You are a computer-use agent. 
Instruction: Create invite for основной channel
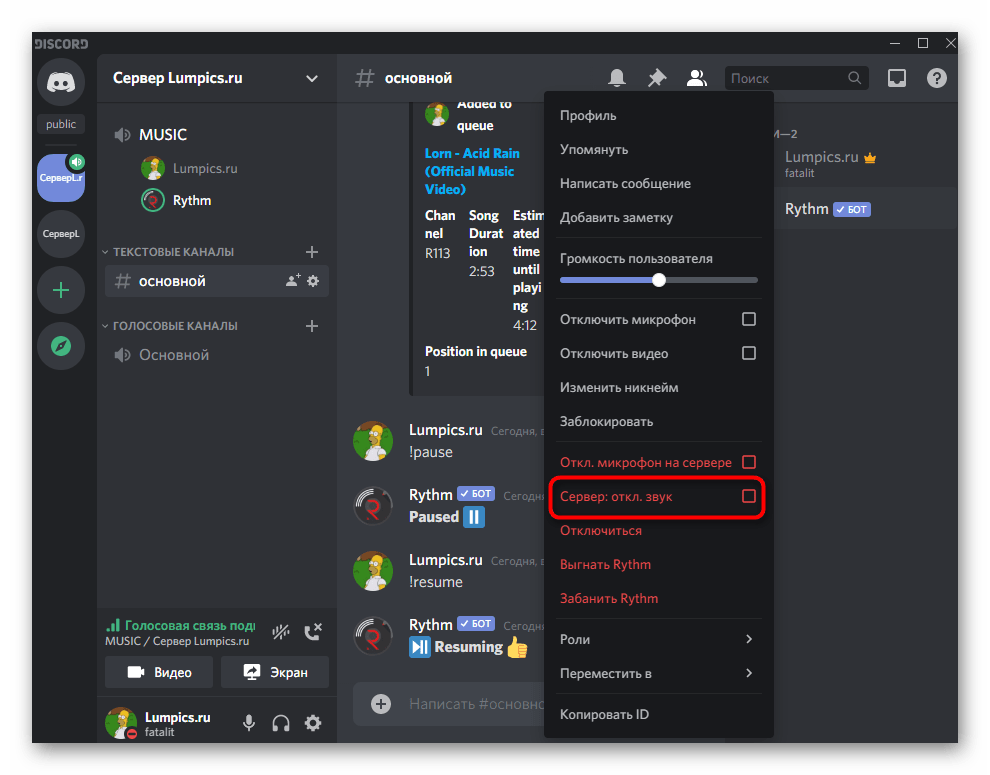pyautogui.click(x=293, y=280)
